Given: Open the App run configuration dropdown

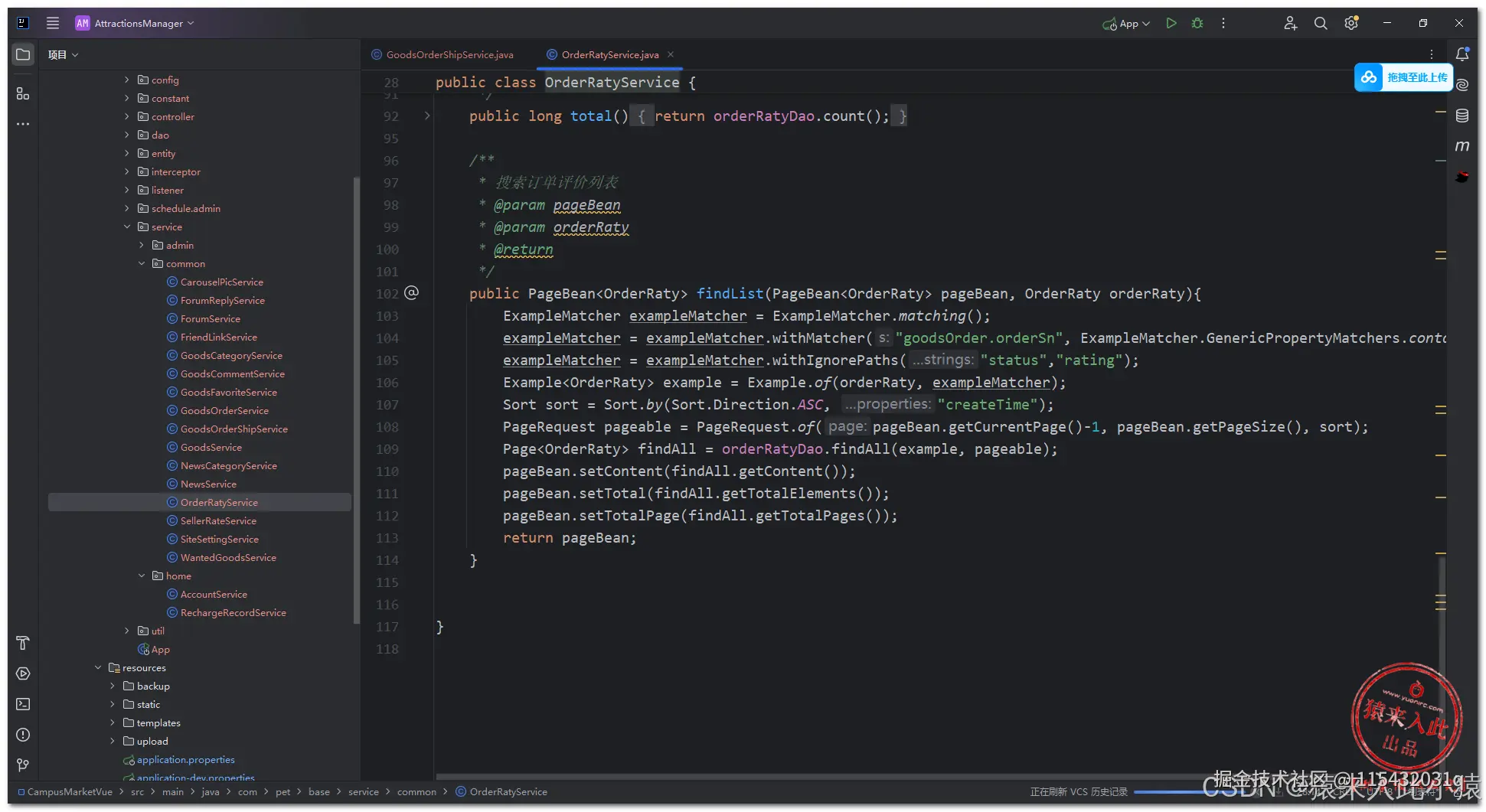Looking at the screenshot, I should point(1126,24).
